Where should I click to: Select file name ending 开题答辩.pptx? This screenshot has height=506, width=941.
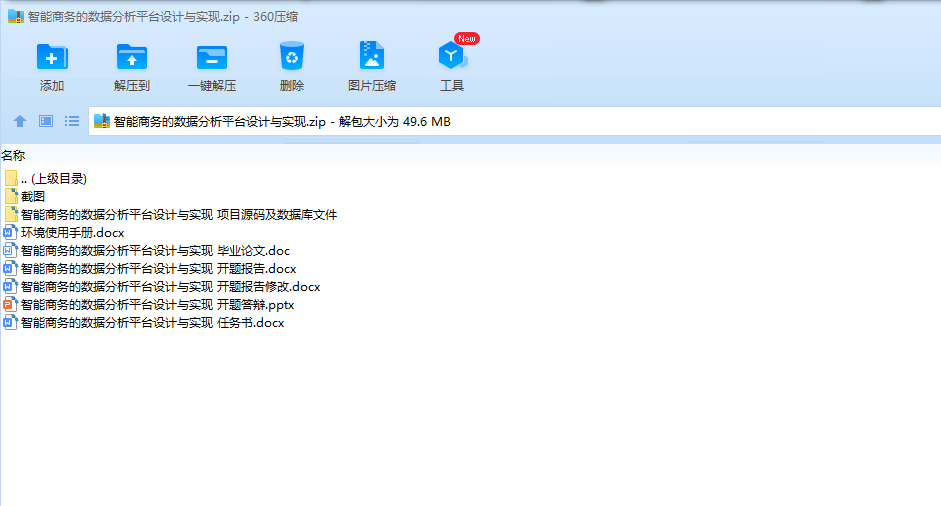point(157,304)
